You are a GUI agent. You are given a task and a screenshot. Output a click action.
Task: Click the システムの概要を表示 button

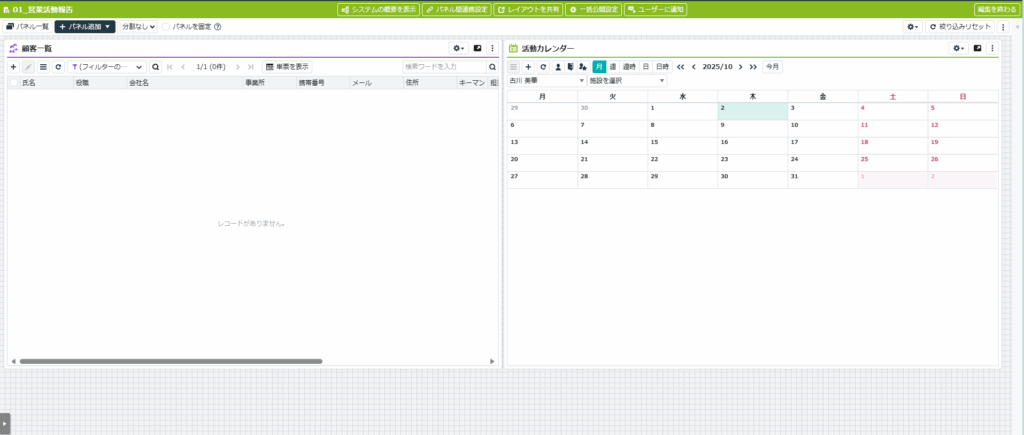point(377,9)
